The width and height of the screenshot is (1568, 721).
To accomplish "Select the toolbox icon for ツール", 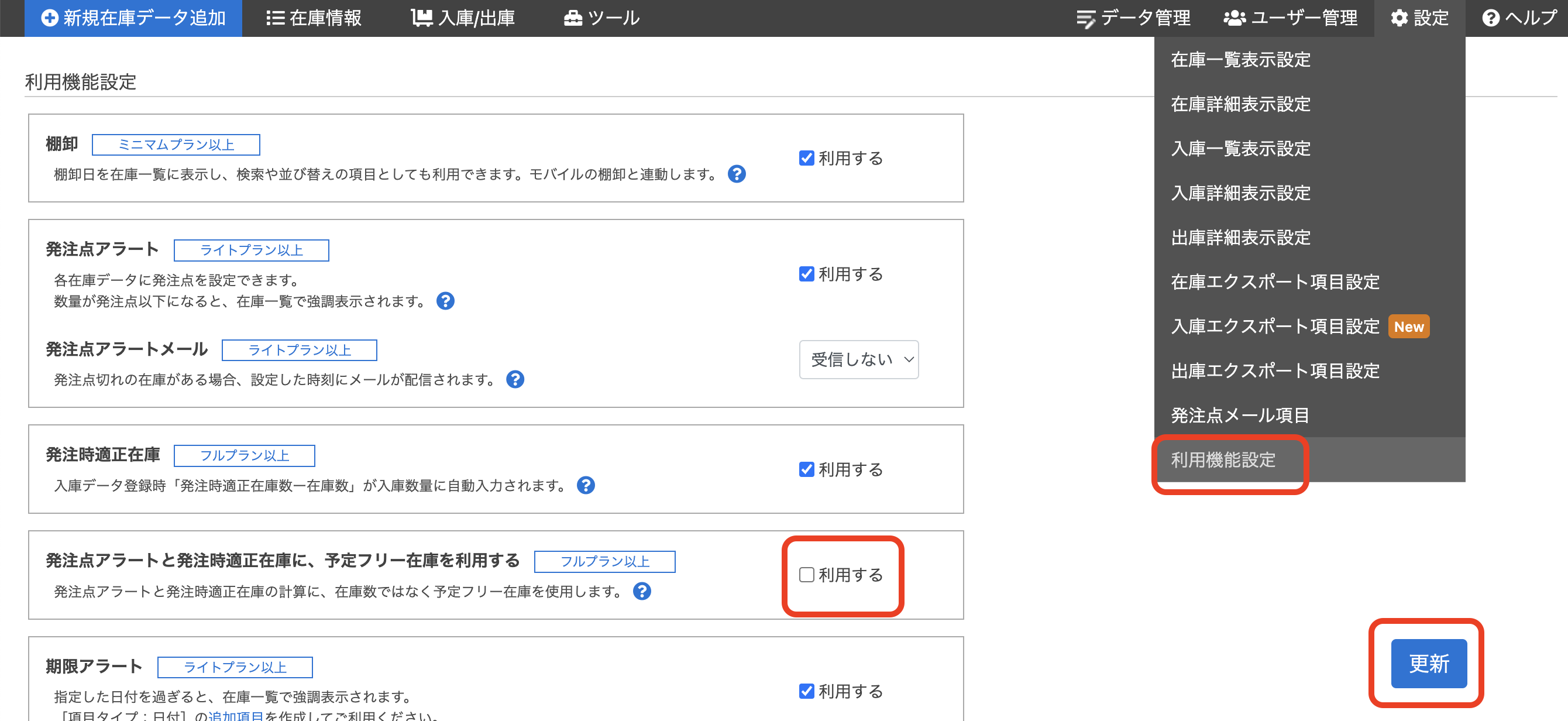I will pos(572,18).
